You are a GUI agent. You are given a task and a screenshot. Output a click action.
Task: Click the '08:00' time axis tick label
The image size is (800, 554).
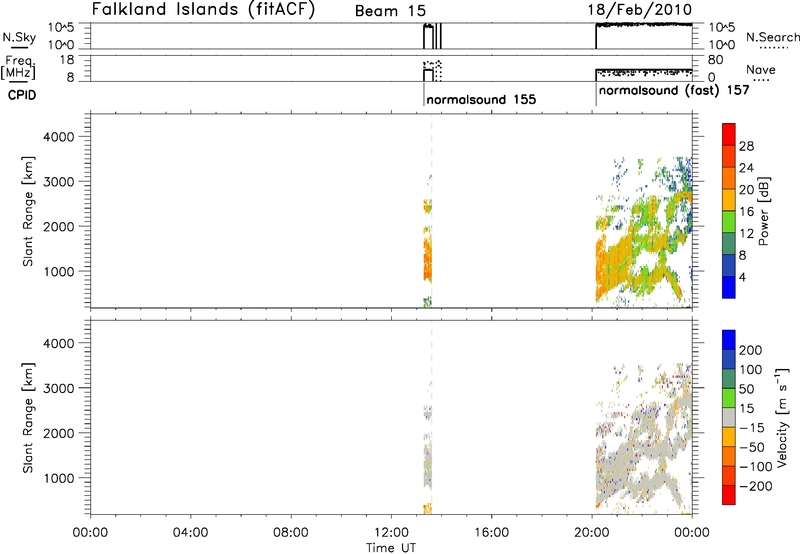[291, 533]
